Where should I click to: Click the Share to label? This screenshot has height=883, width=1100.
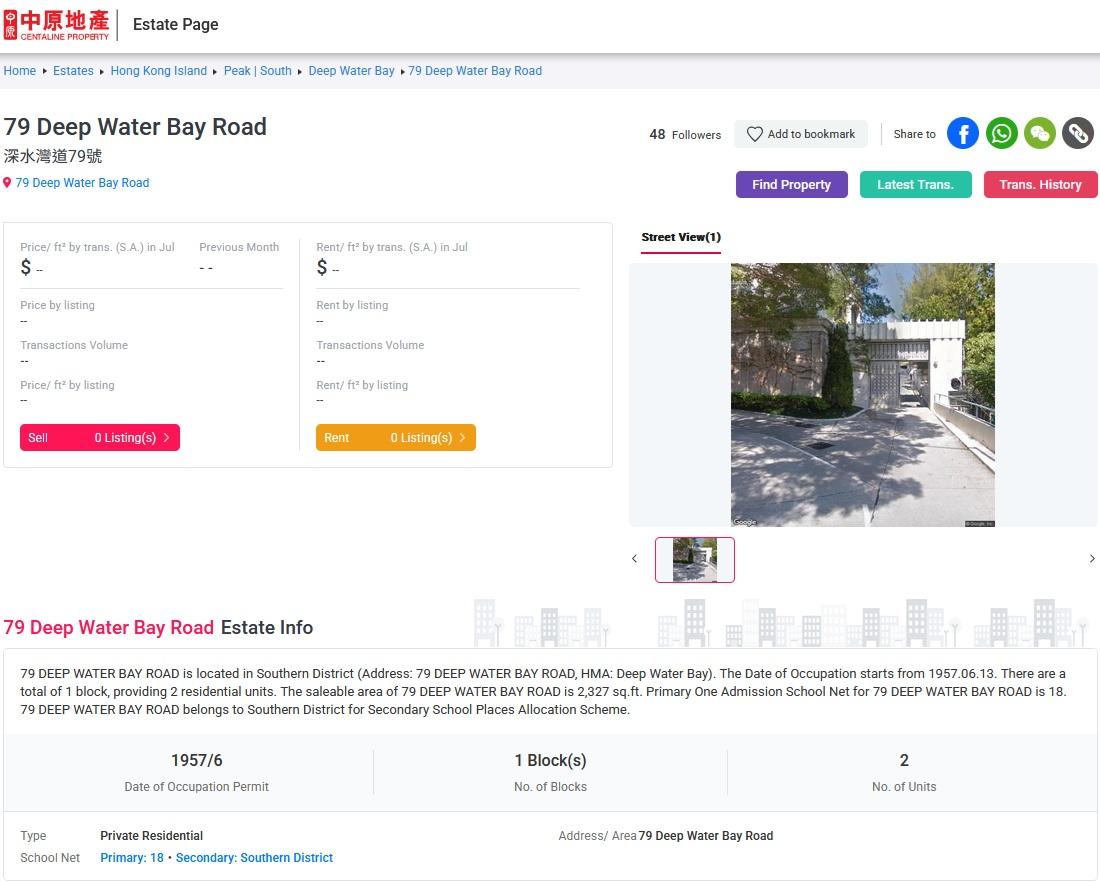click(x=914, y=134)
